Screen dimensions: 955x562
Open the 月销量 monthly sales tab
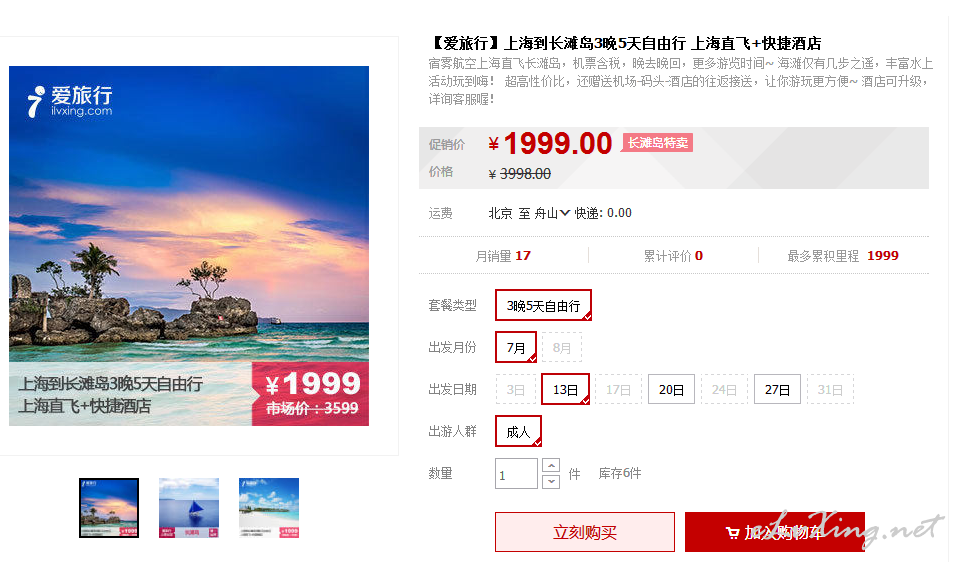click(503, 256)
